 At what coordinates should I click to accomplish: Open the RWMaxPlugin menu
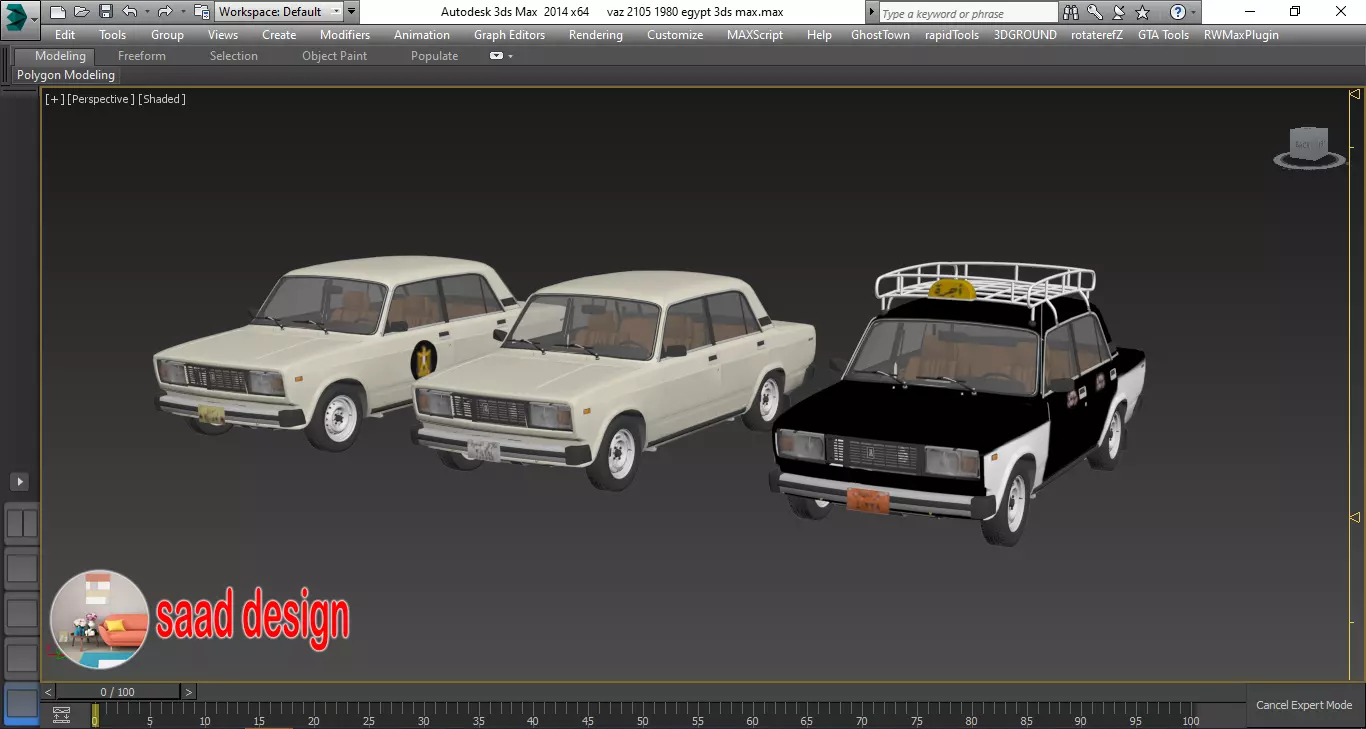tap(1241, 35)
